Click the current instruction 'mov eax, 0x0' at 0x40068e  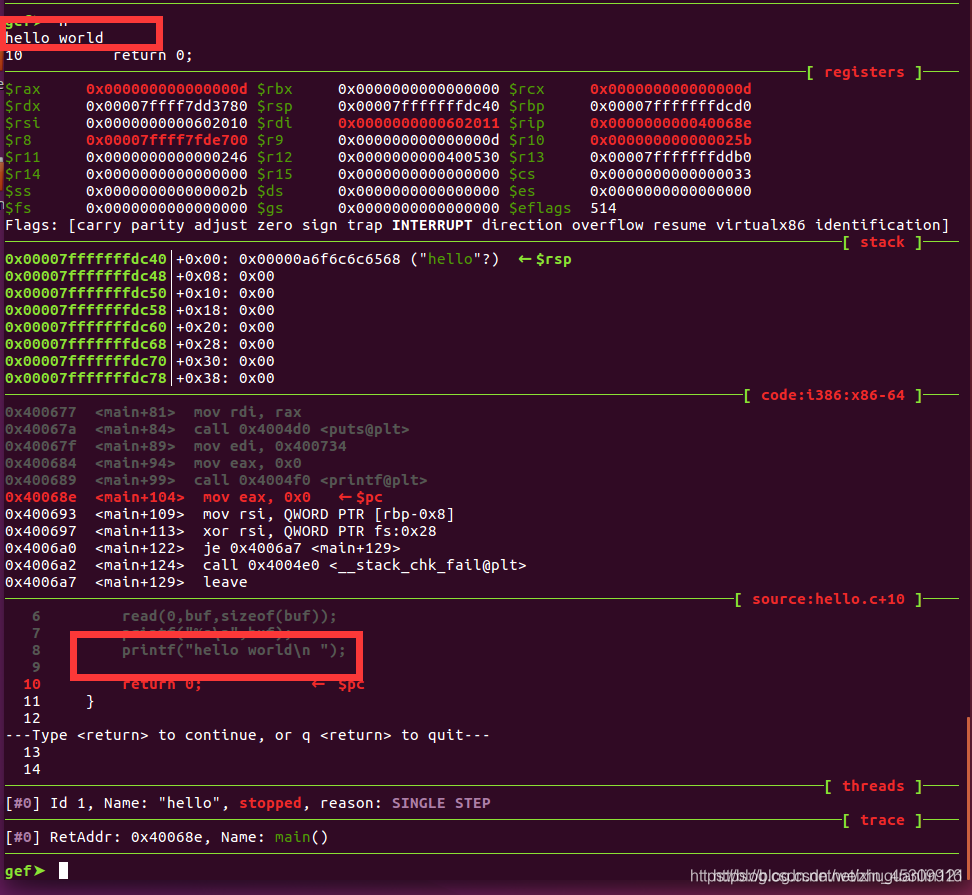point(257,497)
